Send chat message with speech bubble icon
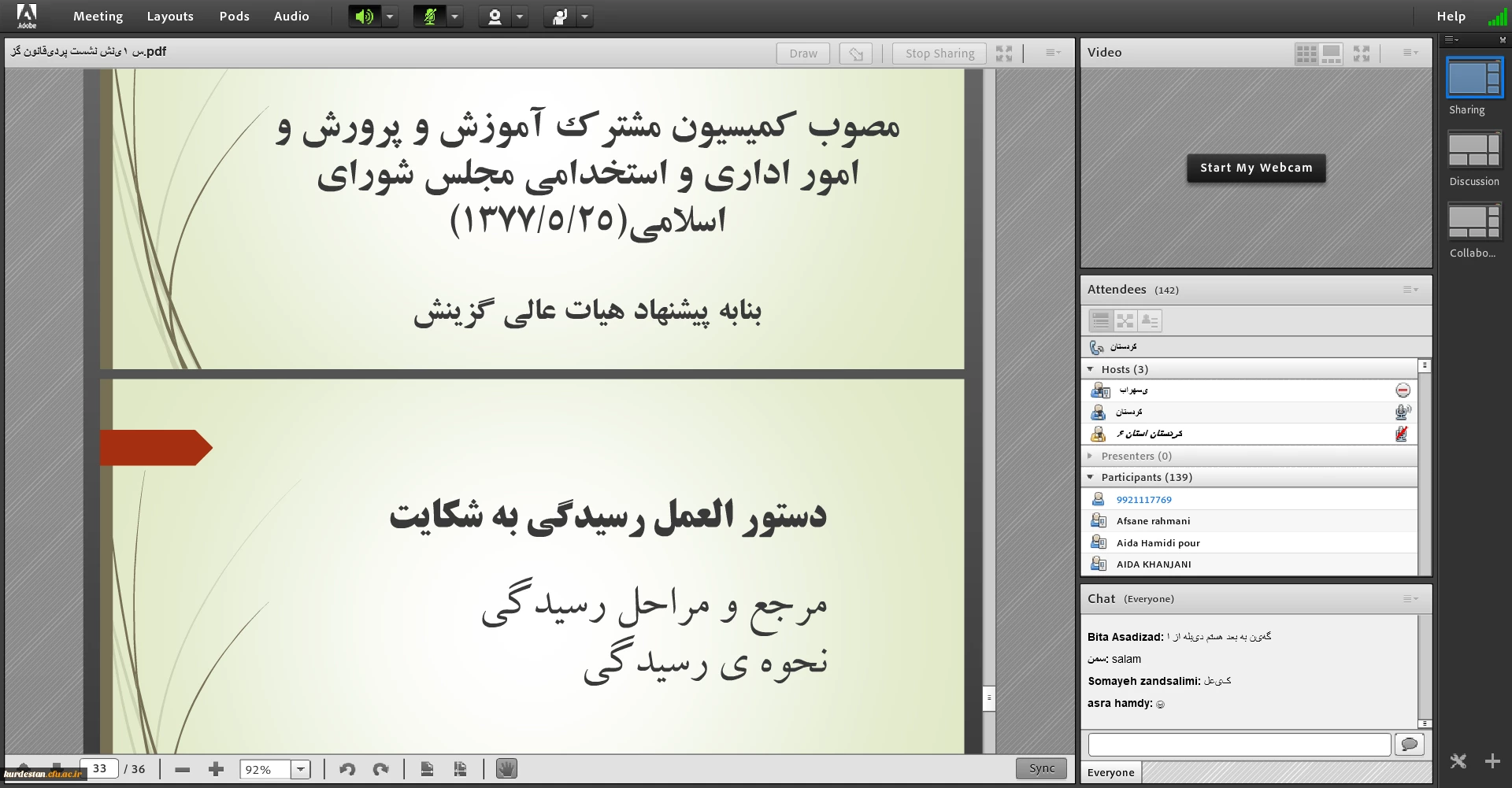 pos(1409,744)
